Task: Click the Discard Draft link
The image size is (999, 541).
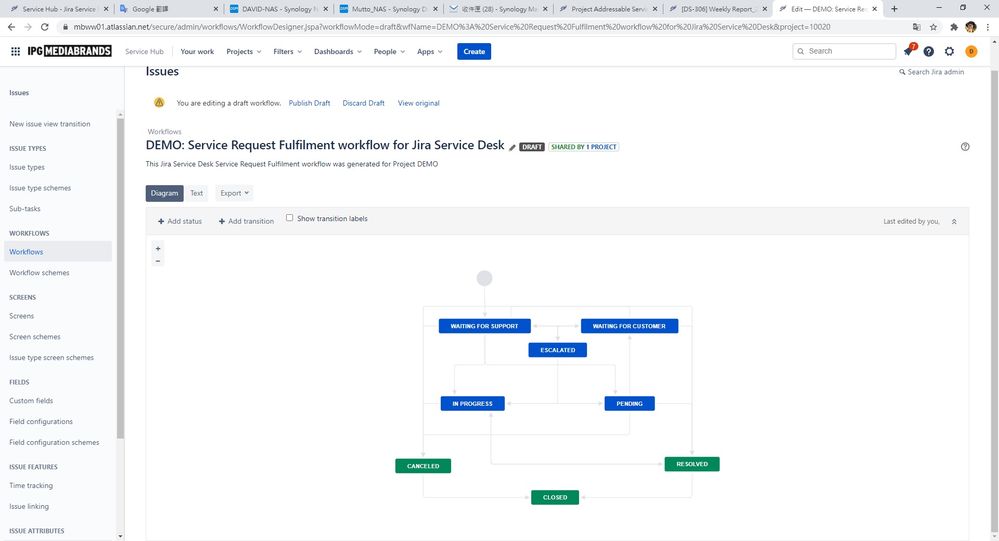Action: click(363, 103)
